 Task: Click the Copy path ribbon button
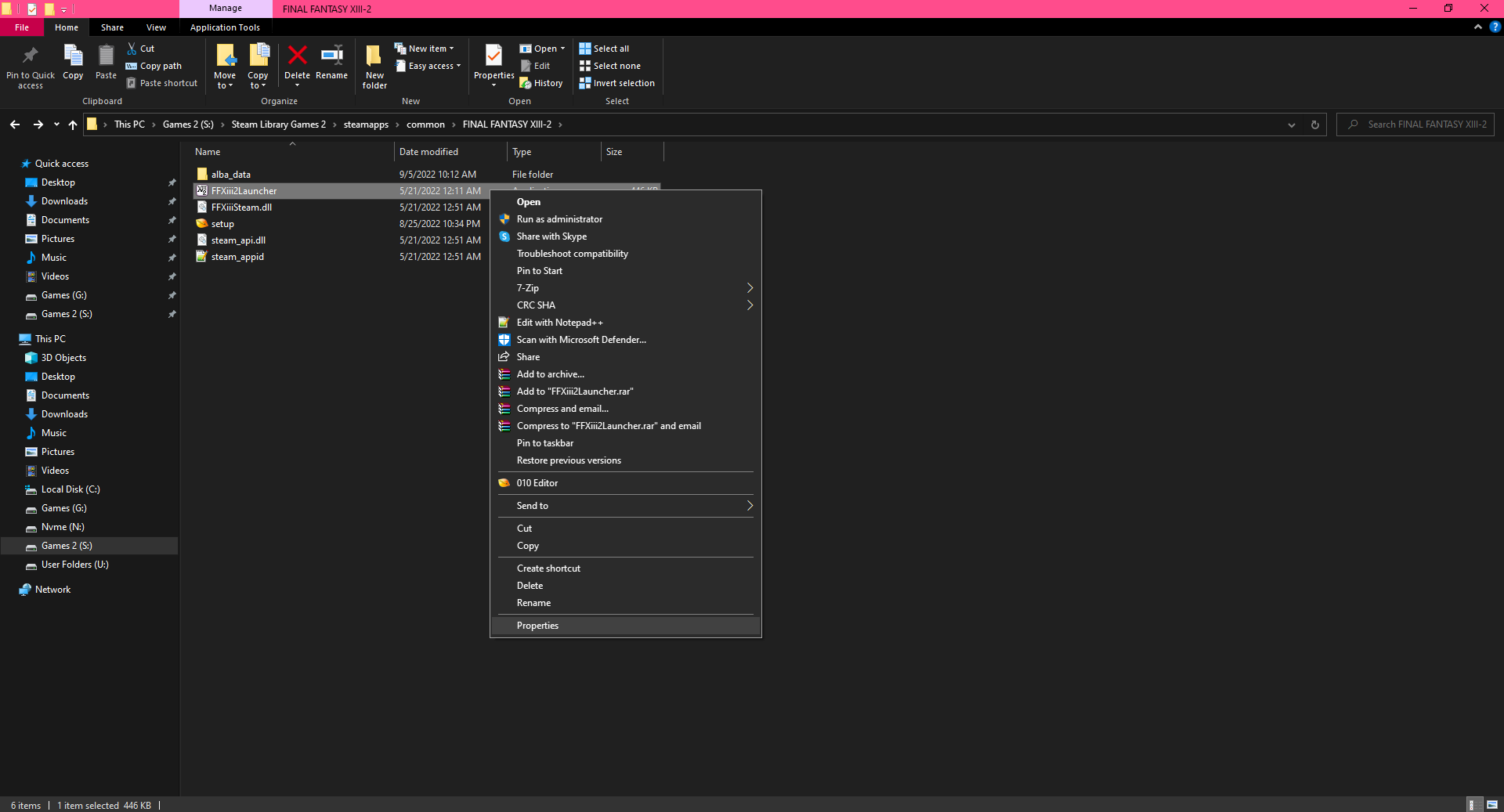[x=154, y=66]
